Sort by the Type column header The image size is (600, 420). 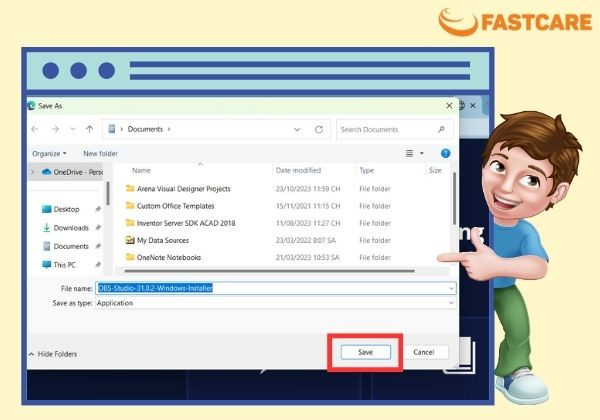click(366, 171)
